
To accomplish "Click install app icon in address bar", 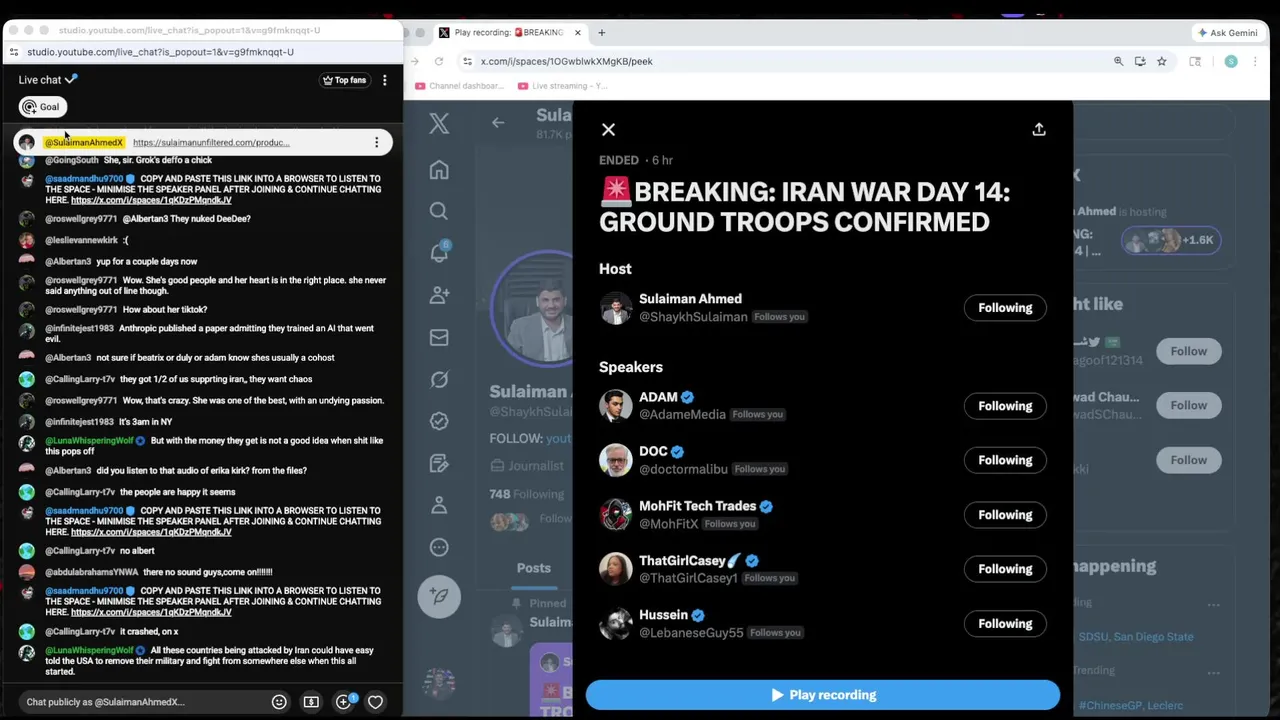I will [x=1140, y=61].
